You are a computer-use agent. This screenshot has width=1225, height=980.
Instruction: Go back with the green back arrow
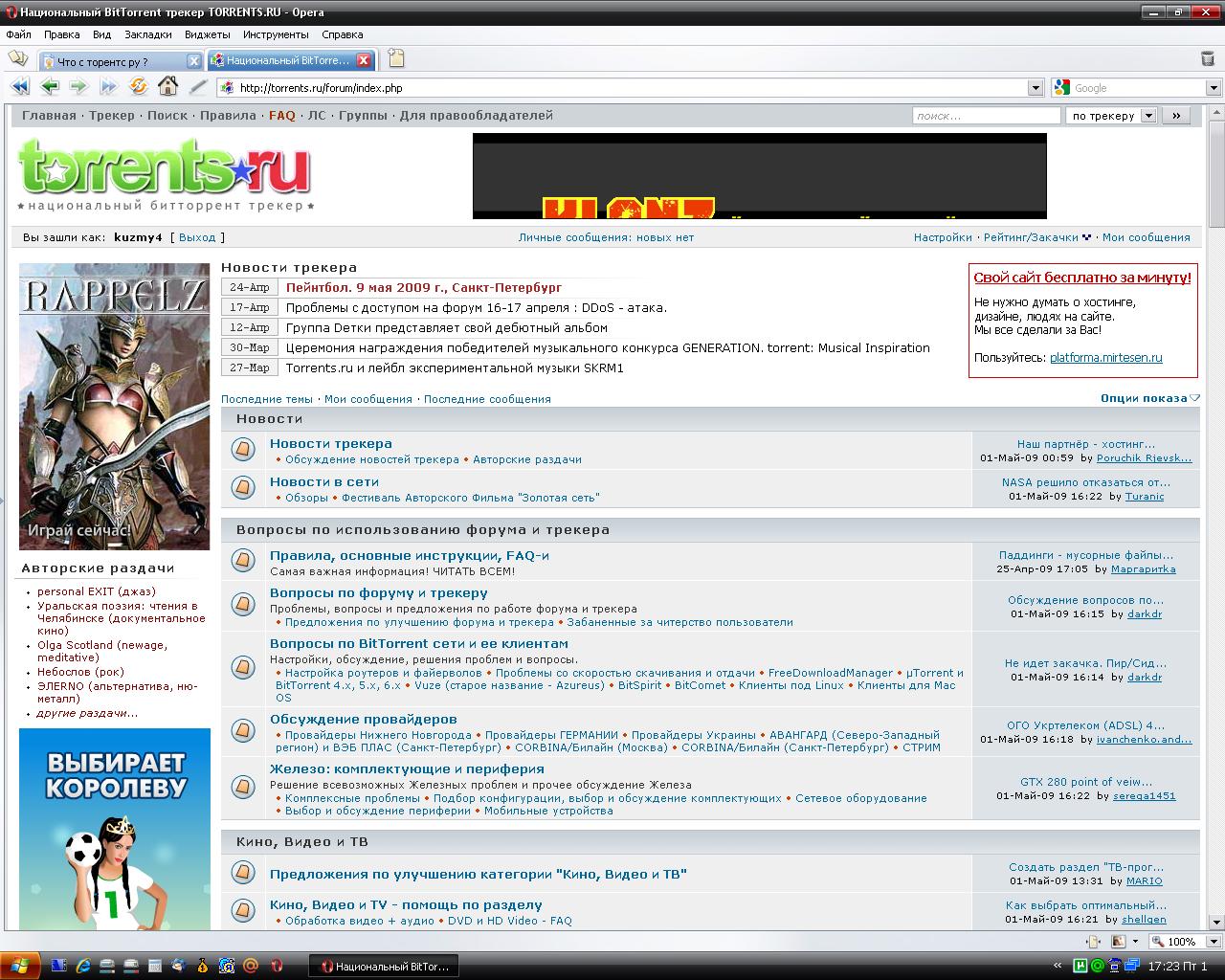coord(50,87)
